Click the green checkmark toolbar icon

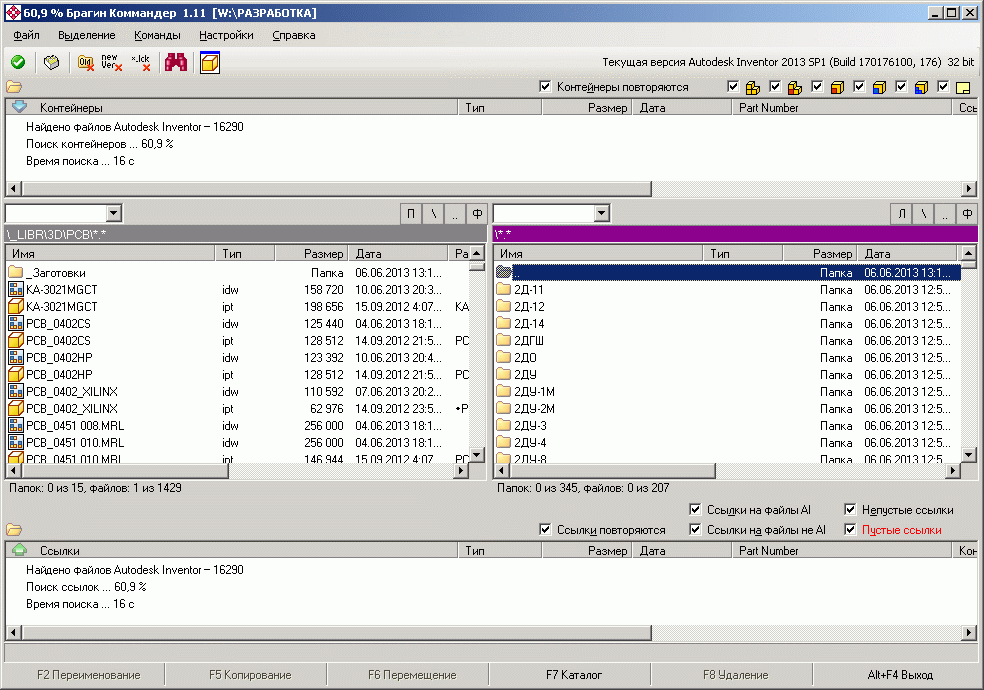(18, 62)
